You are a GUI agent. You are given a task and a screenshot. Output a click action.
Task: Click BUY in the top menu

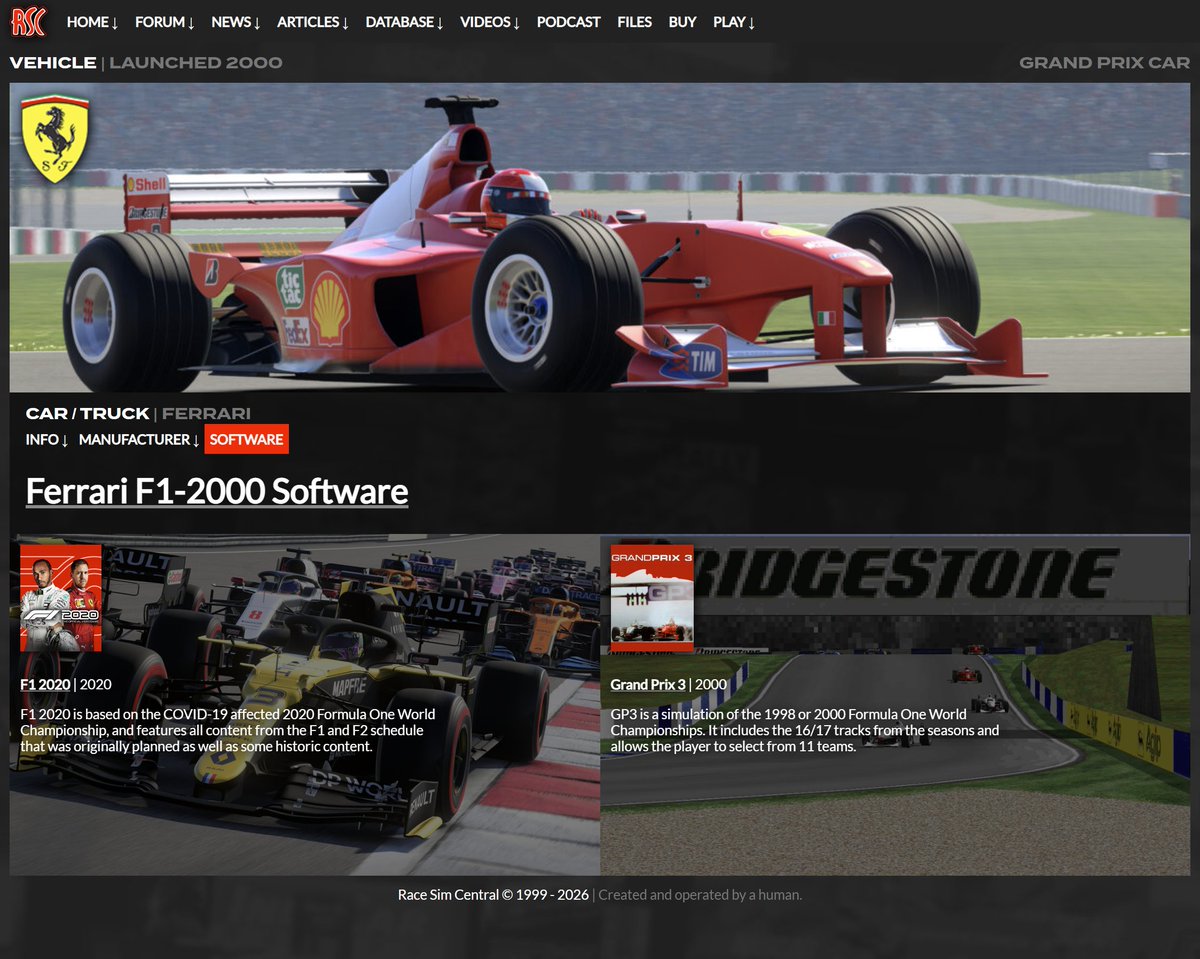[x=682, y=21]
